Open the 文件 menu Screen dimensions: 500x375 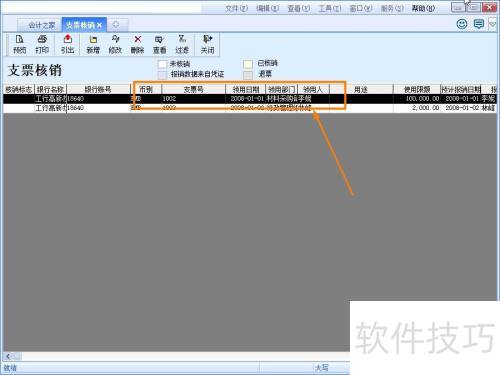(x=236, y=8)
